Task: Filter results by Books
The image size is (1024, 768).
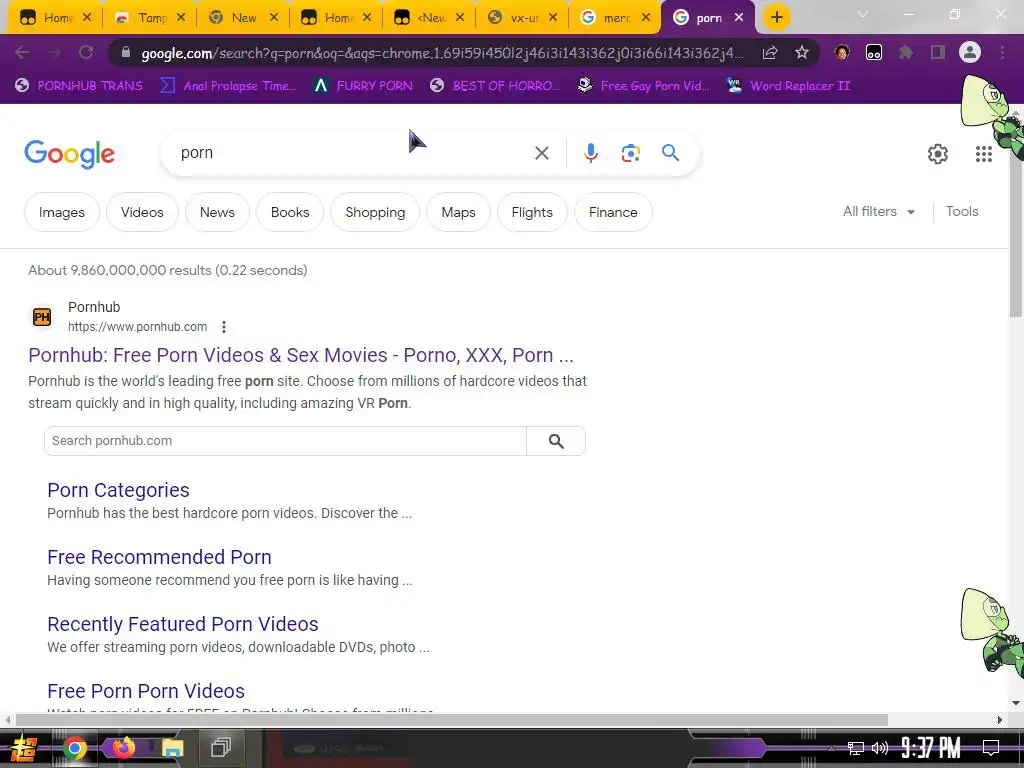Action: click(x=290, y=212)
